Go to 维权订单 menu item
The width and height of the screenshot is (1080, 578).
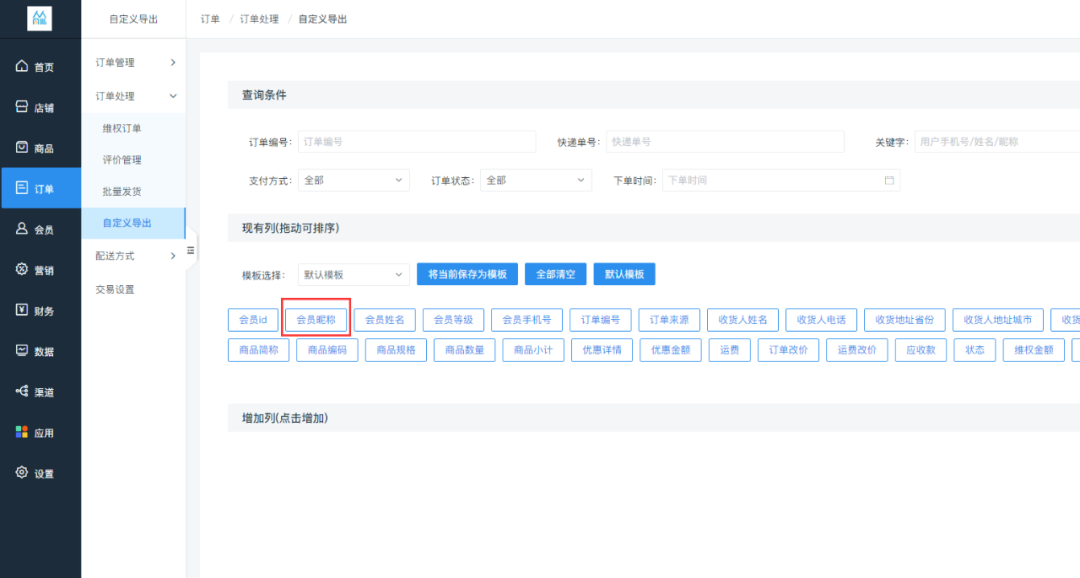click(x=134, y=128)
